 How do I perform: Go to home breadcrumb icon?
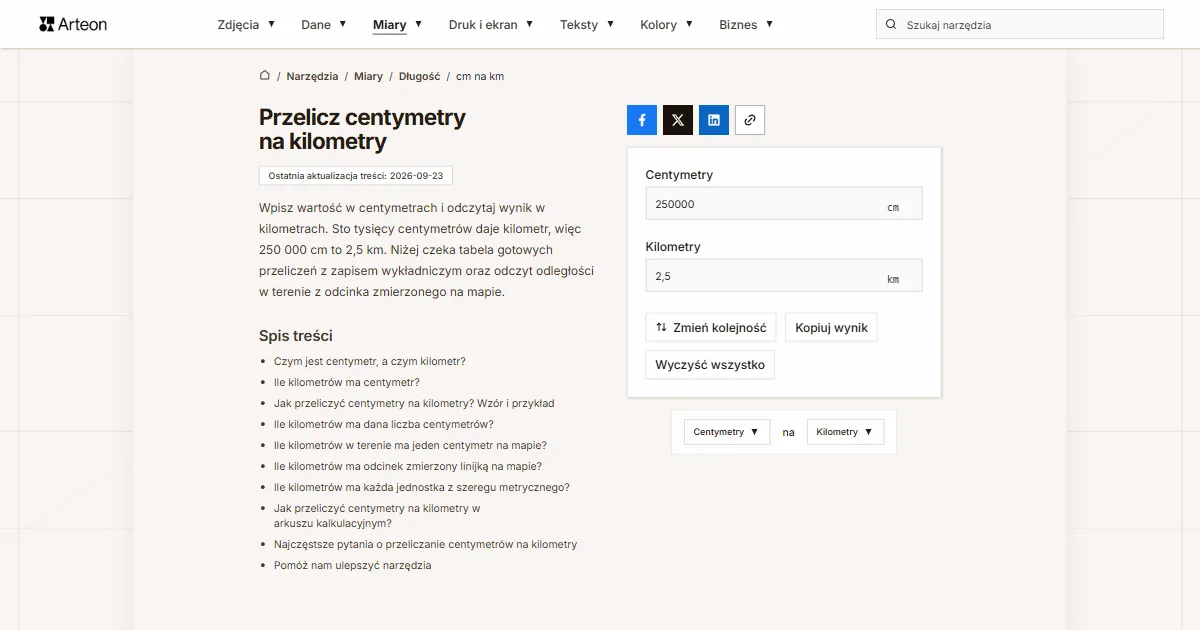pos(265,76)
